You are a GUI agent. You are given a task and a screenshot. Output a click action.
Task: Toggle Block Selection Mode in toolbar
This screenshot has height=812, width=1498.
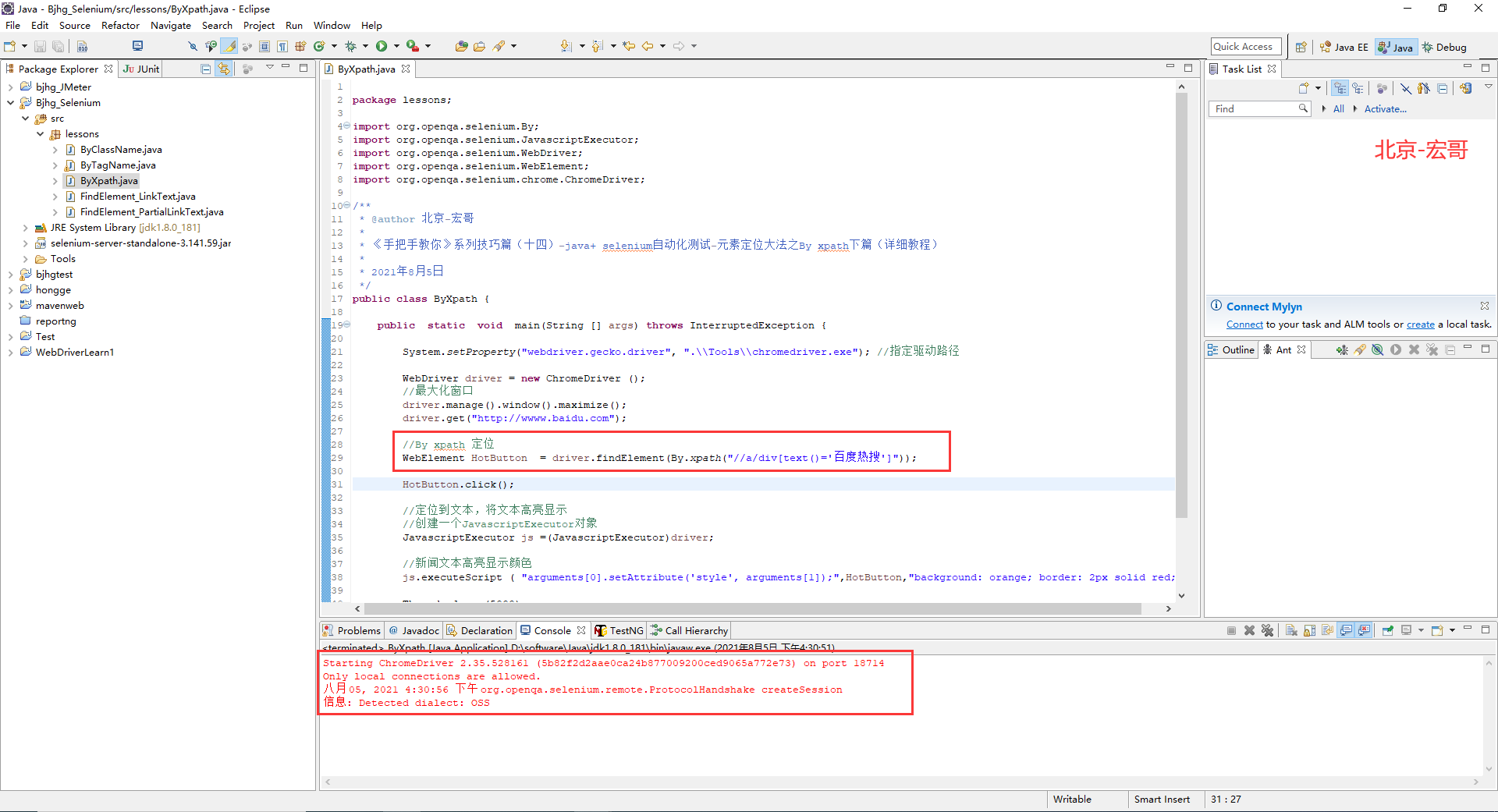[x=264, y=46]
